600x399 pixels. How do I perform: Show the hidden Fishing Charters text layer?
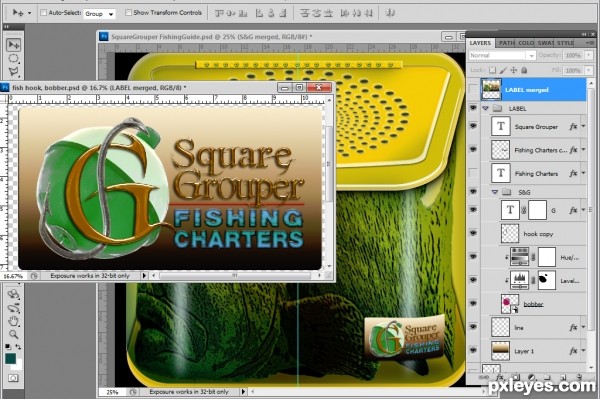474,173
